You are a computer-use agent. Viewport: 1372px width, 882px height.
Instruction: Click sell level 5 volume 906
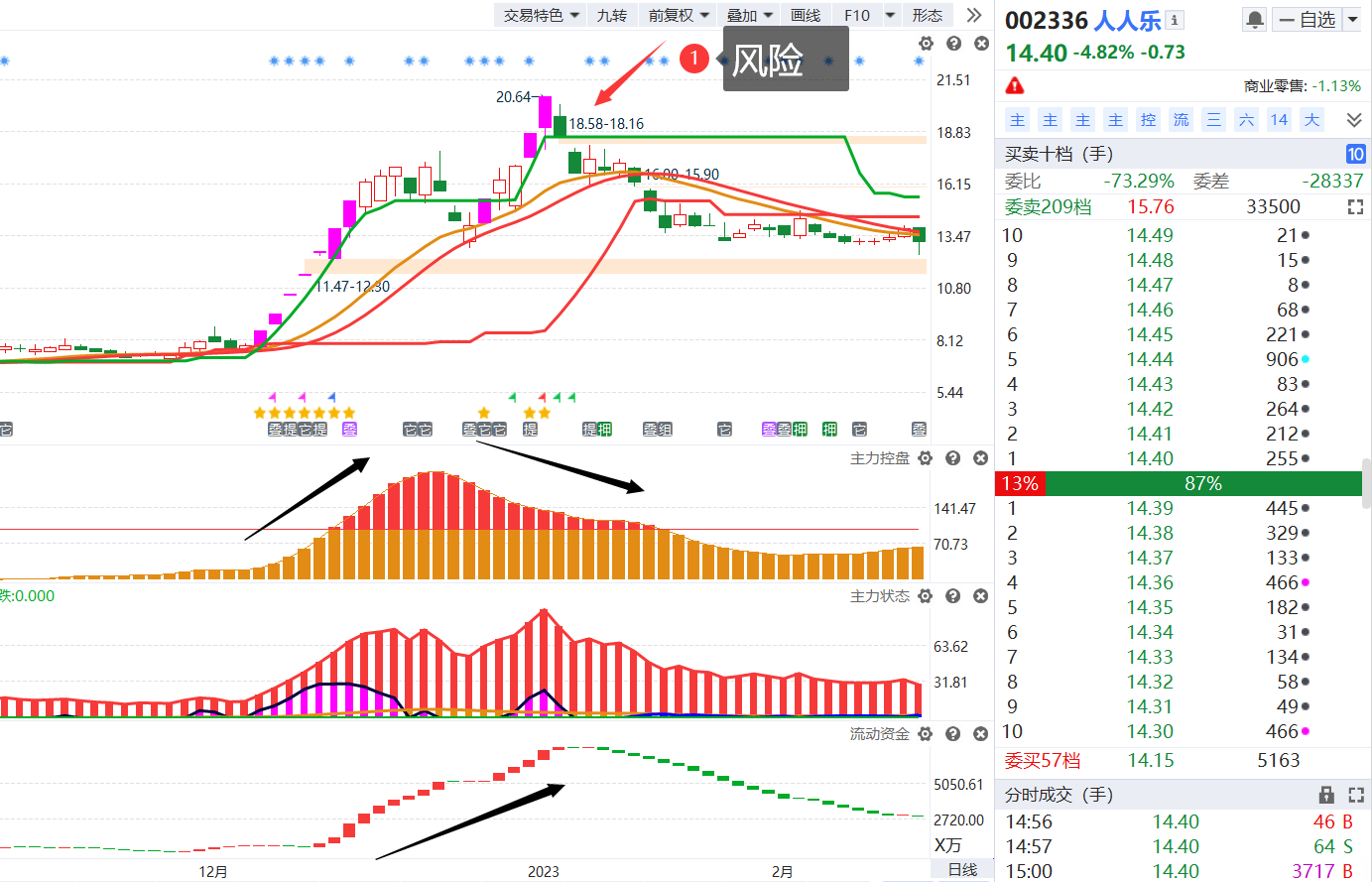coord(1282,359)
